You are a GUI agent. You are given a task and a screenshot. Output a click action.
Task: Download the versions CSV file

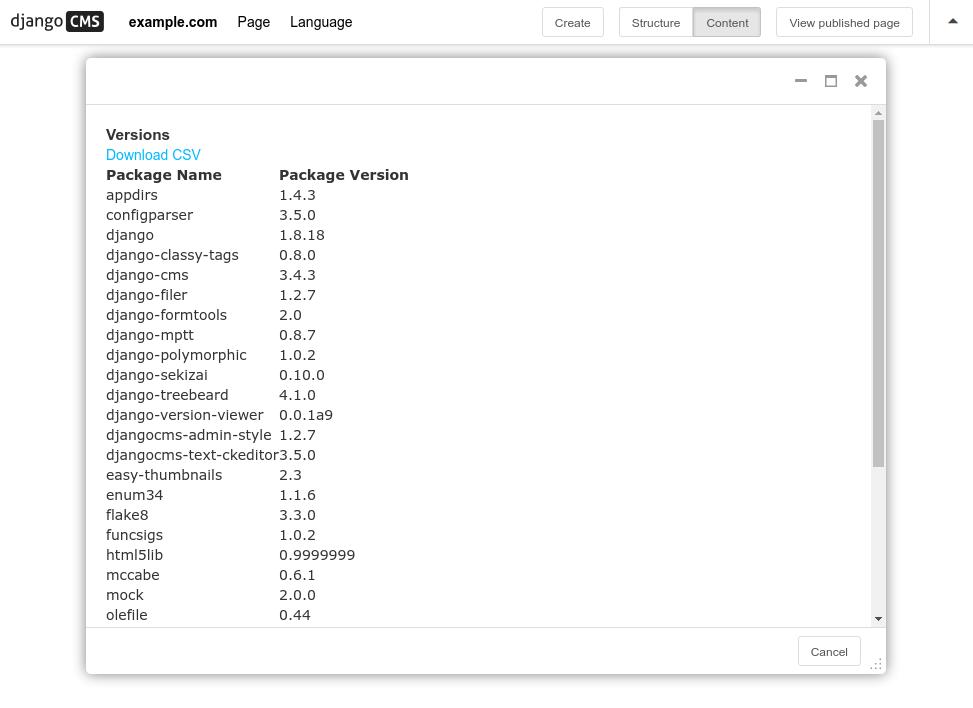pos(153,155)
